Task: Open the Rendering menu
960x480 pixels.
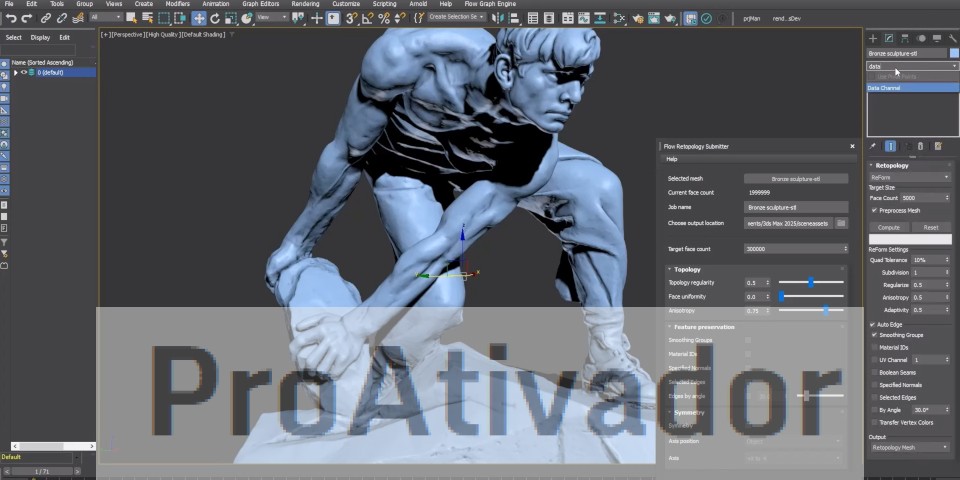Action: [305, 4]
